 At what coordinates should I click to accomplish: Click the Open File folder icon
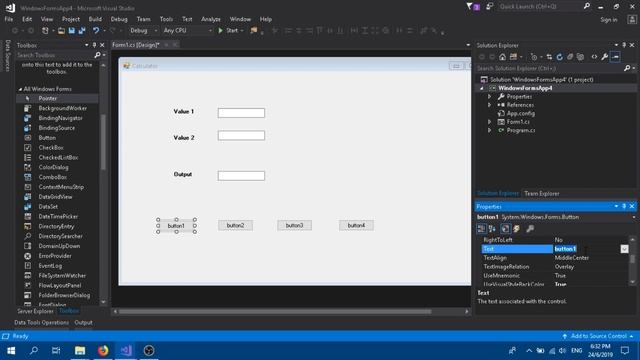coord(61,31)
